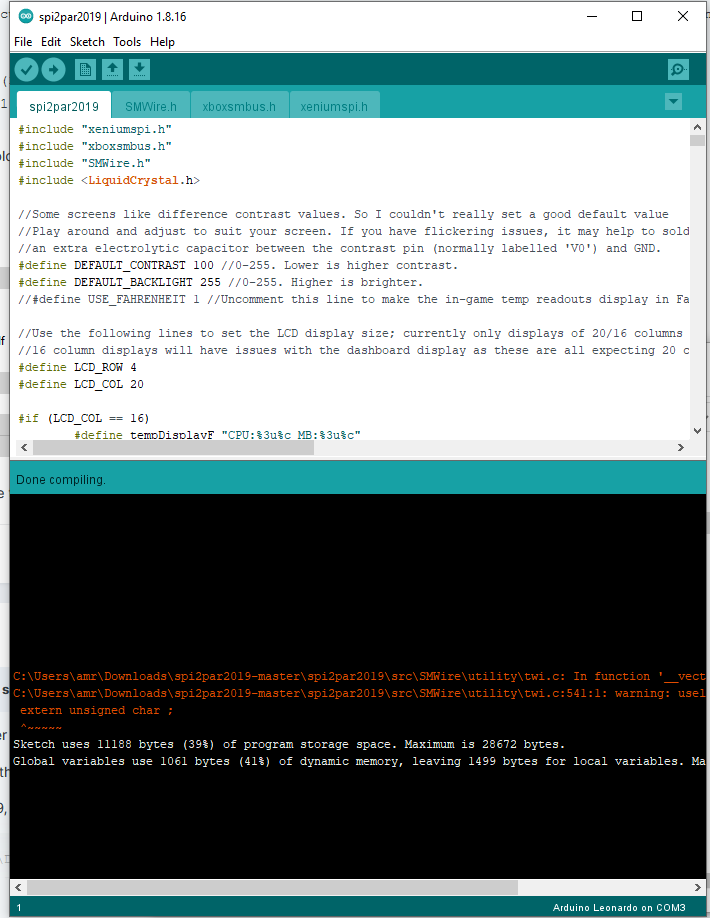This screenshot has height=918, width=710.
Task: Click the '#define DEFAULT_BACKLIGHT 255' line
Action: [x=220, y=282]
